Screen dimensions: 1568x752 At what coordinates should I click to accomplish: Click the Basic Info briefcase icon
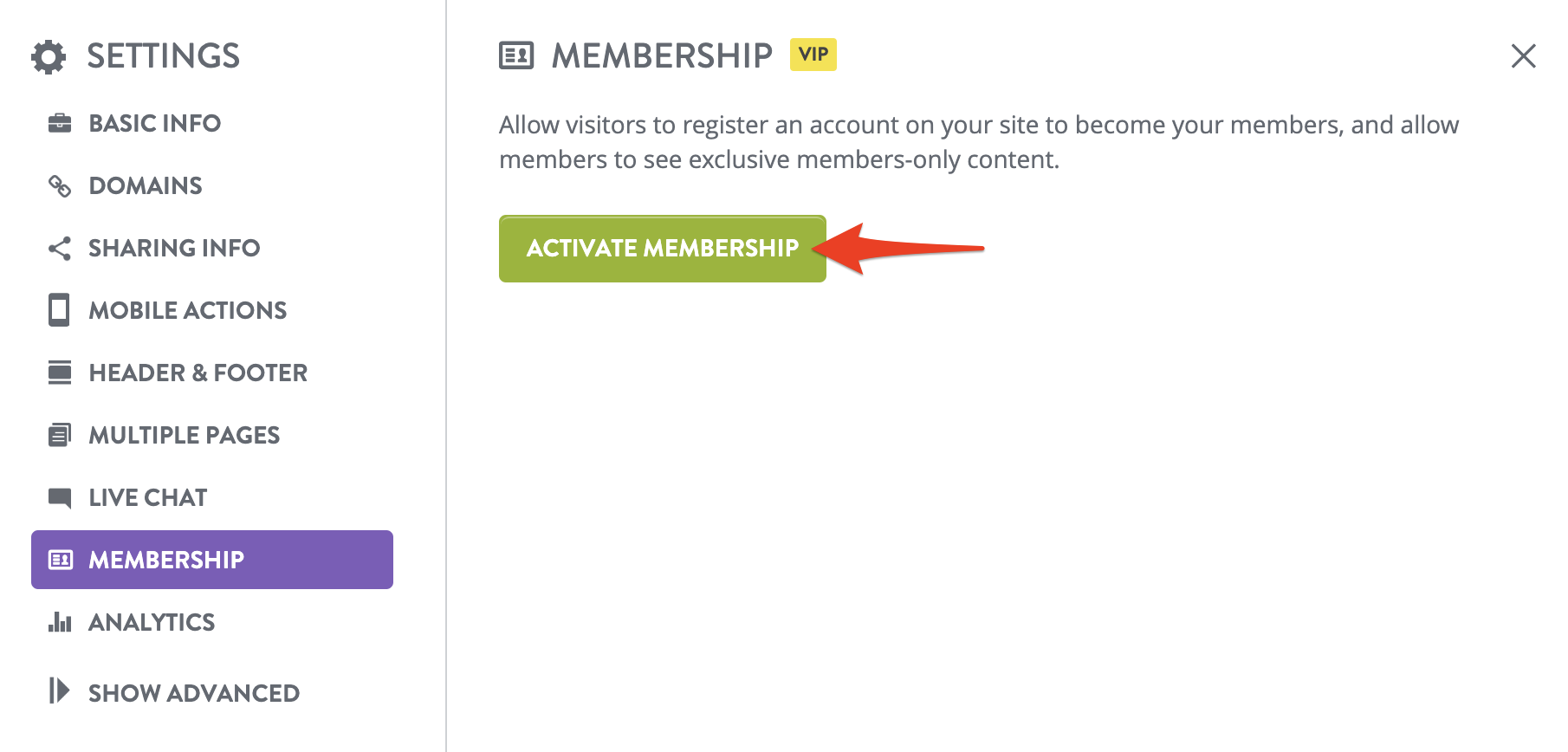click(x=60, y=123)
